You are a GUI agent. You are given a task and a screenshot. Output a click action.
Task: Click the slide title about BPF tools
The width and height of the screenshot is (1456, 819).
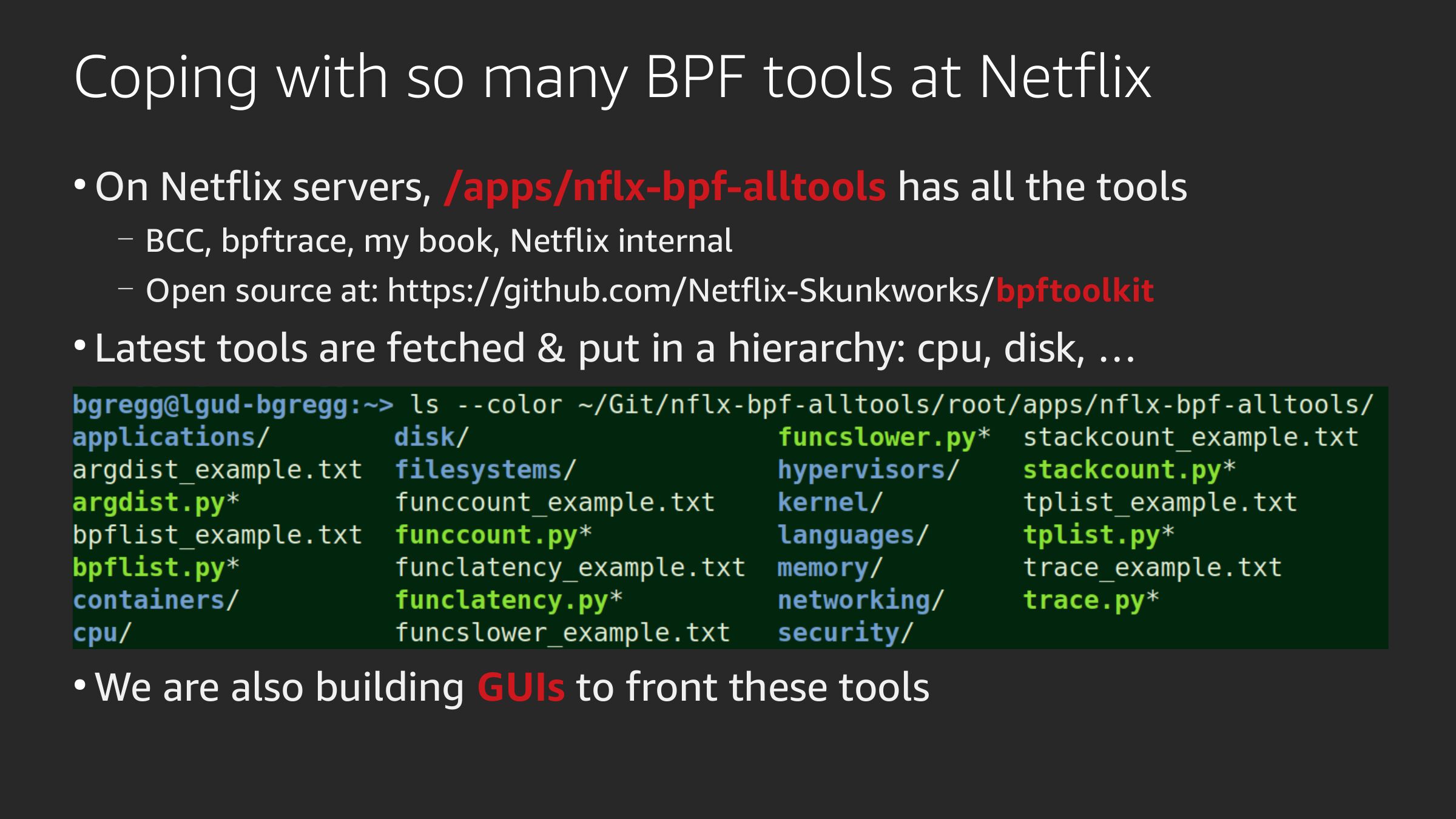(x=612, y=78)
